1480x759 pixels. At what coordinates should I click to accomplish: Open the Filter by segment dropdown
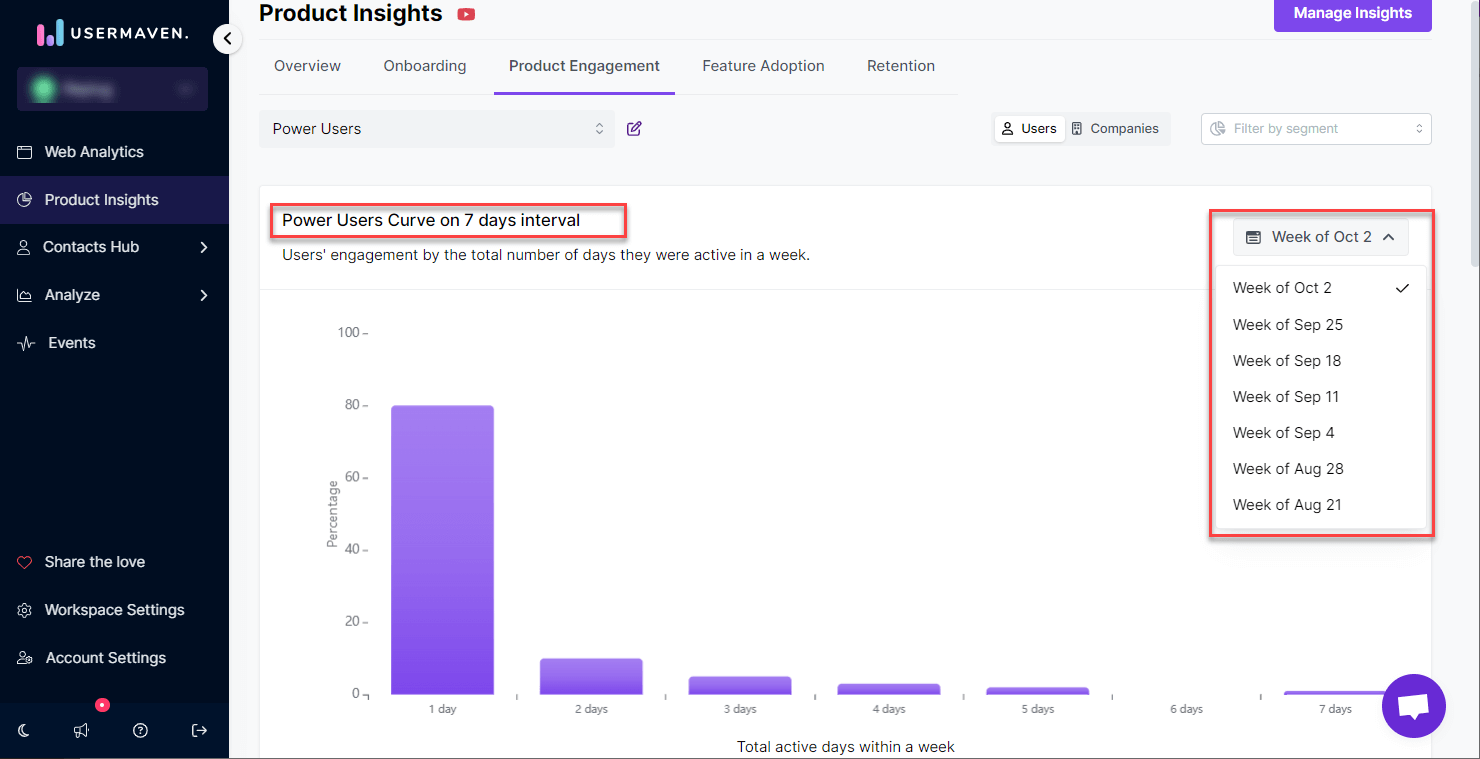coord(1315,129)
